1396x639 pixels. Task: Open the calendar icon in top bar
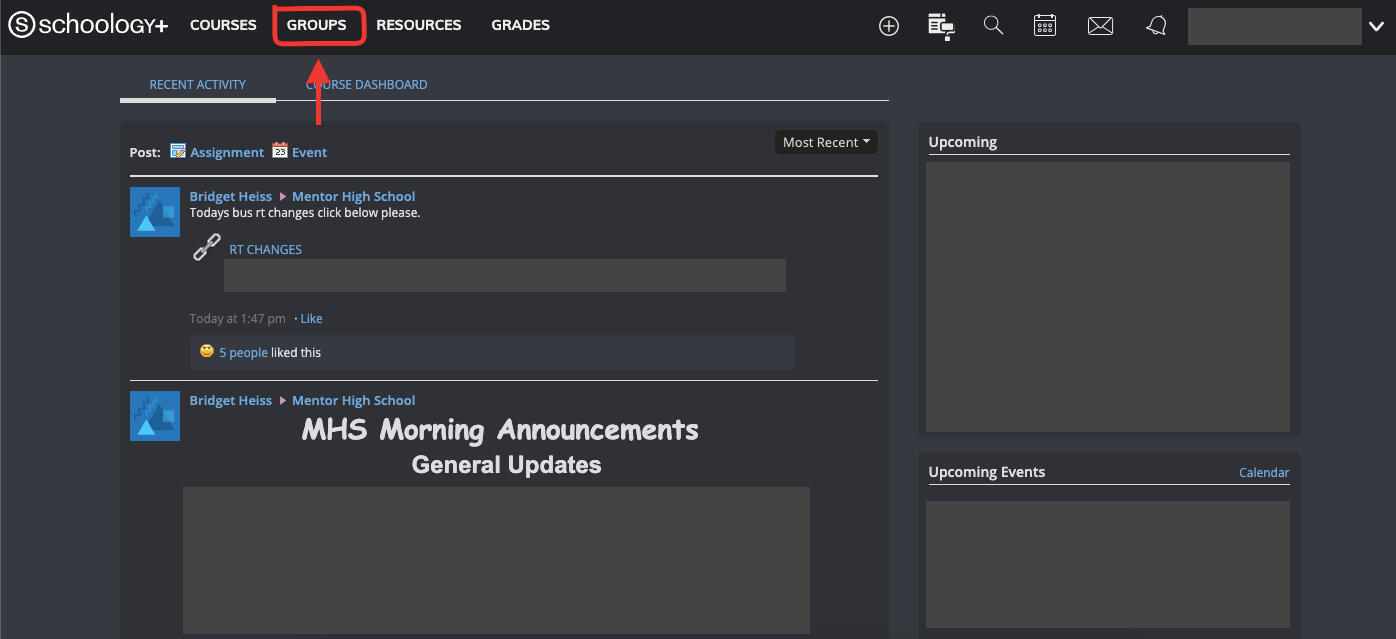(x=1045, y=26)
